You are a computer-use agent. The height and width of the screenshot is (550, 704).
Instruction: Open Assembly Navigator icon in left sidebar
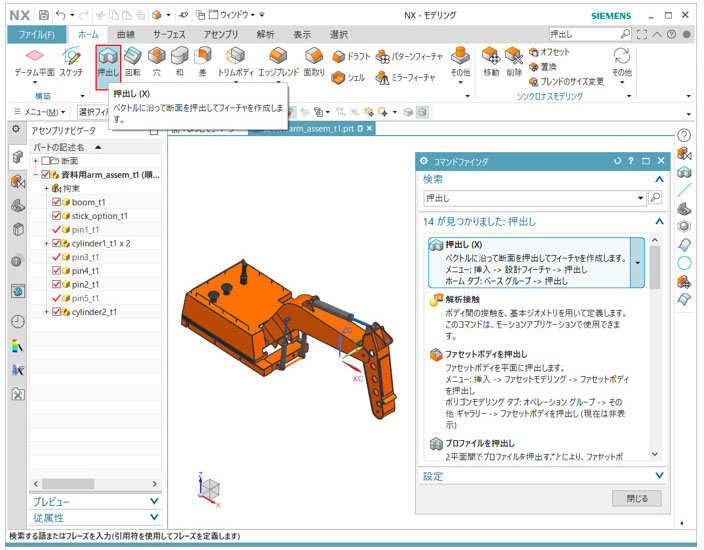point(18,157)
